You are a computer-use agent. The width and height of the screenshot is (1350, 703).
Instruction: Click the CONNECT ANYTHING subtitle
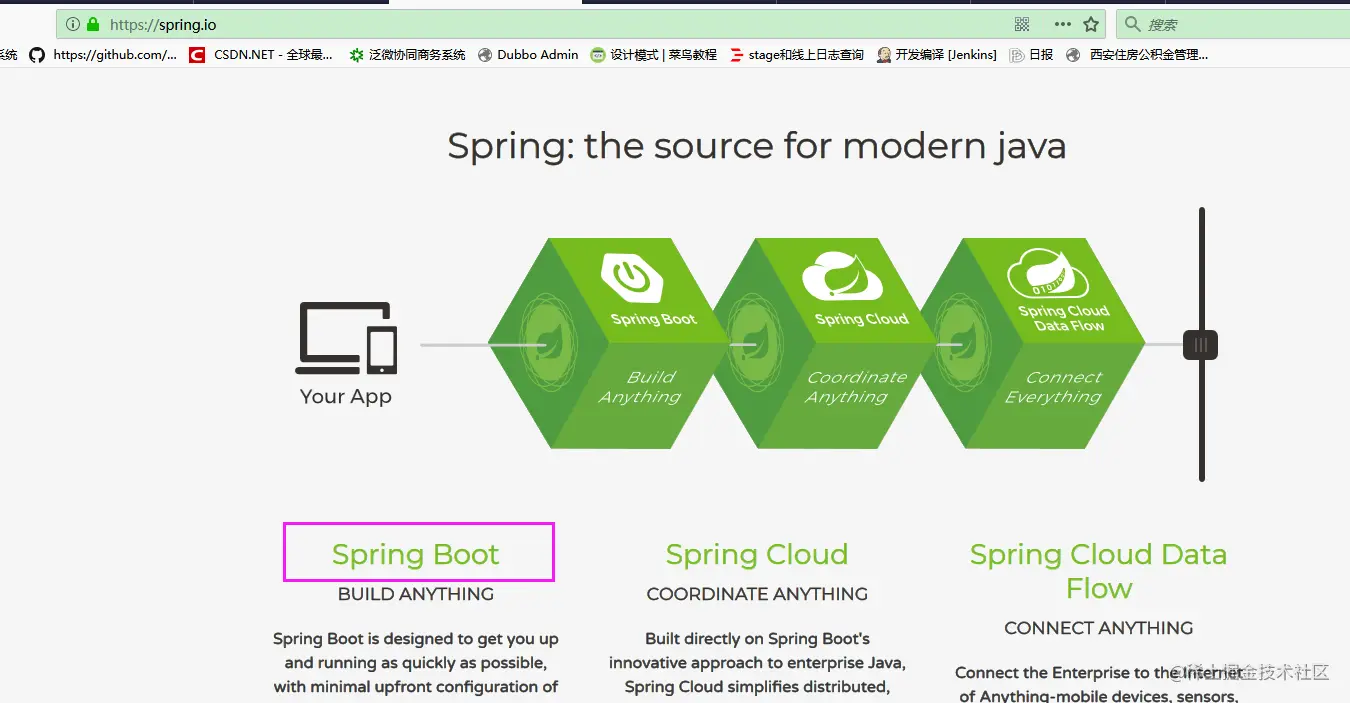pyautogui.click(x=1098, y=628)
